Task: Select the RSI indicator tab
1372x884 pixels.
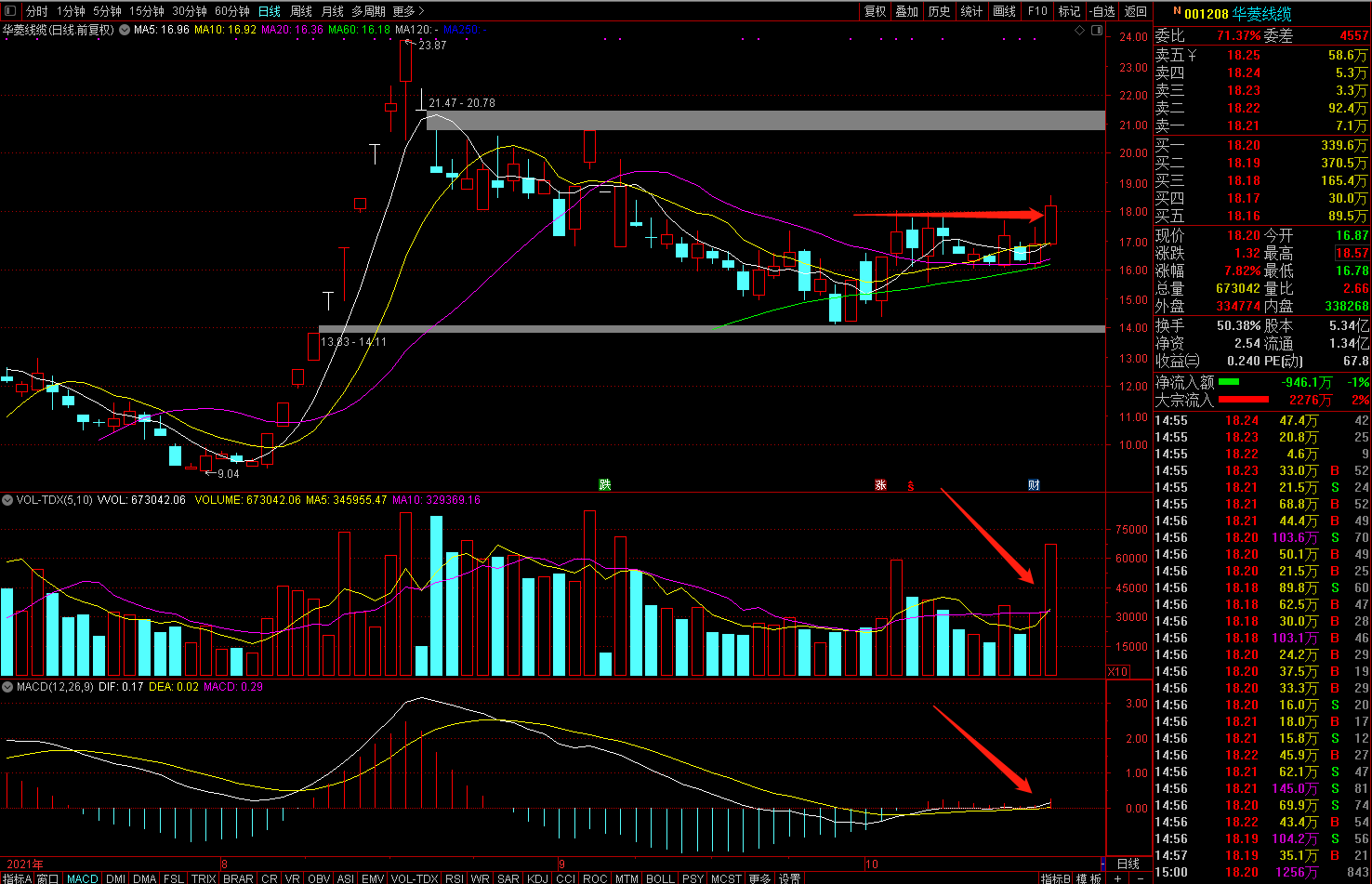Action: click(x=455, y=878)
